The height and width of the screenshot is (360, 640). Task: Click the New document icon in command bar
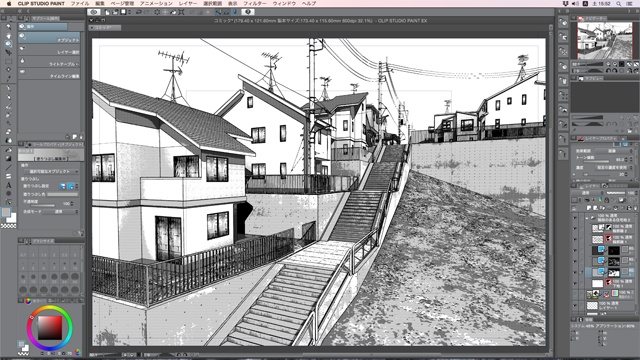[x=107, y=12]
